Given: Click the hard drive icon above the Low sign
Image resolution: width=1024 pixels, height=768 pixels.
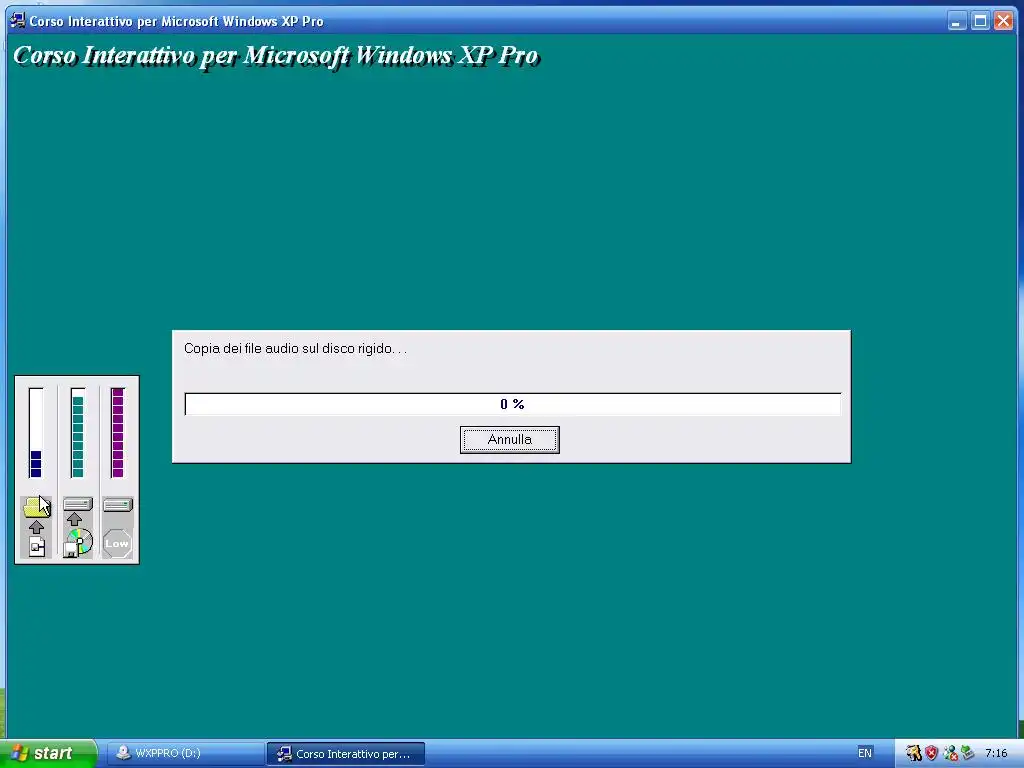Looking at the screenshot, I should (x=118, y=504).
